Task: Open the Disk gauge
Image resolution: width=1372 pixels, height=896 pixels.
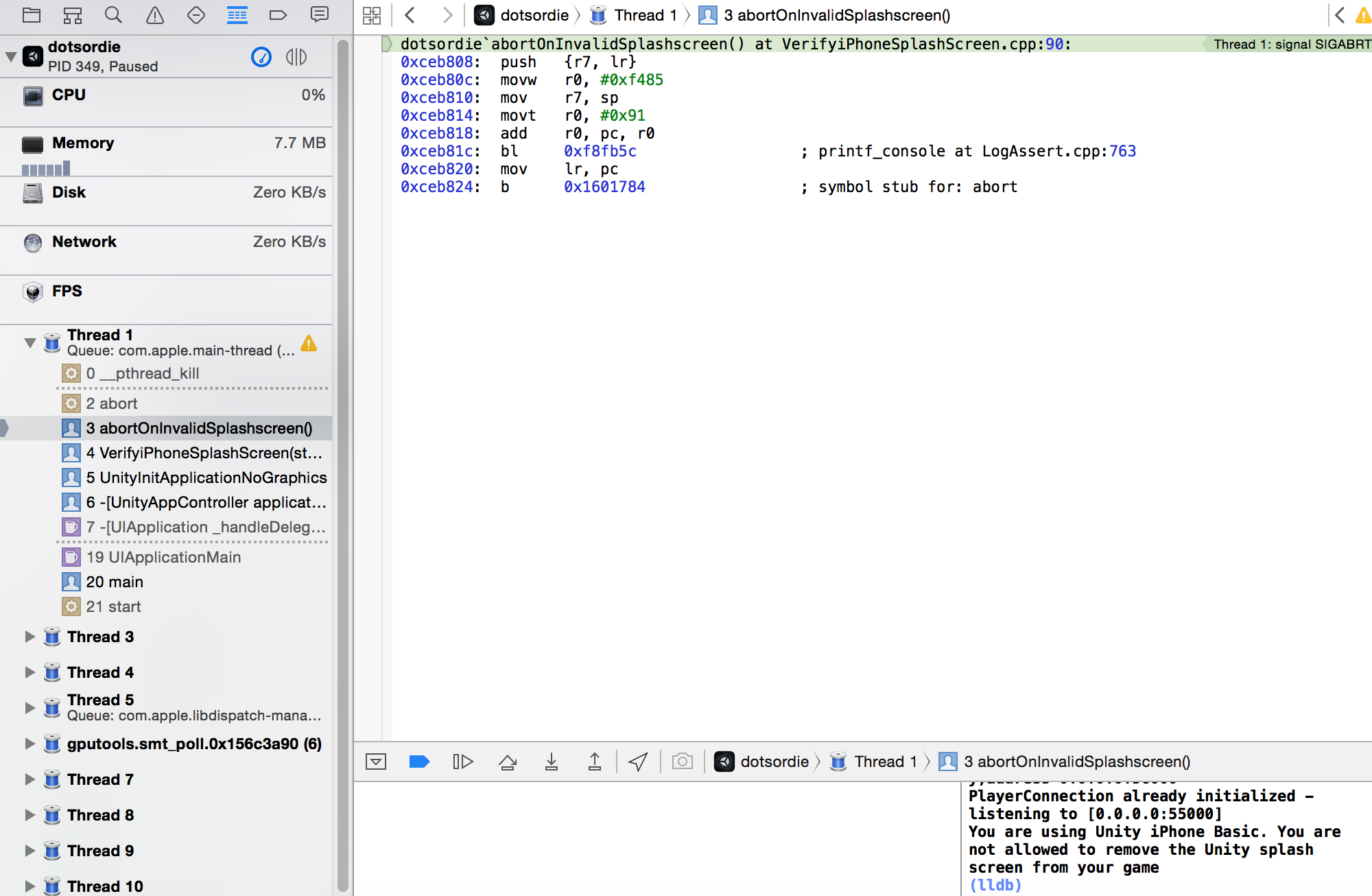Action: coord(166,200)
